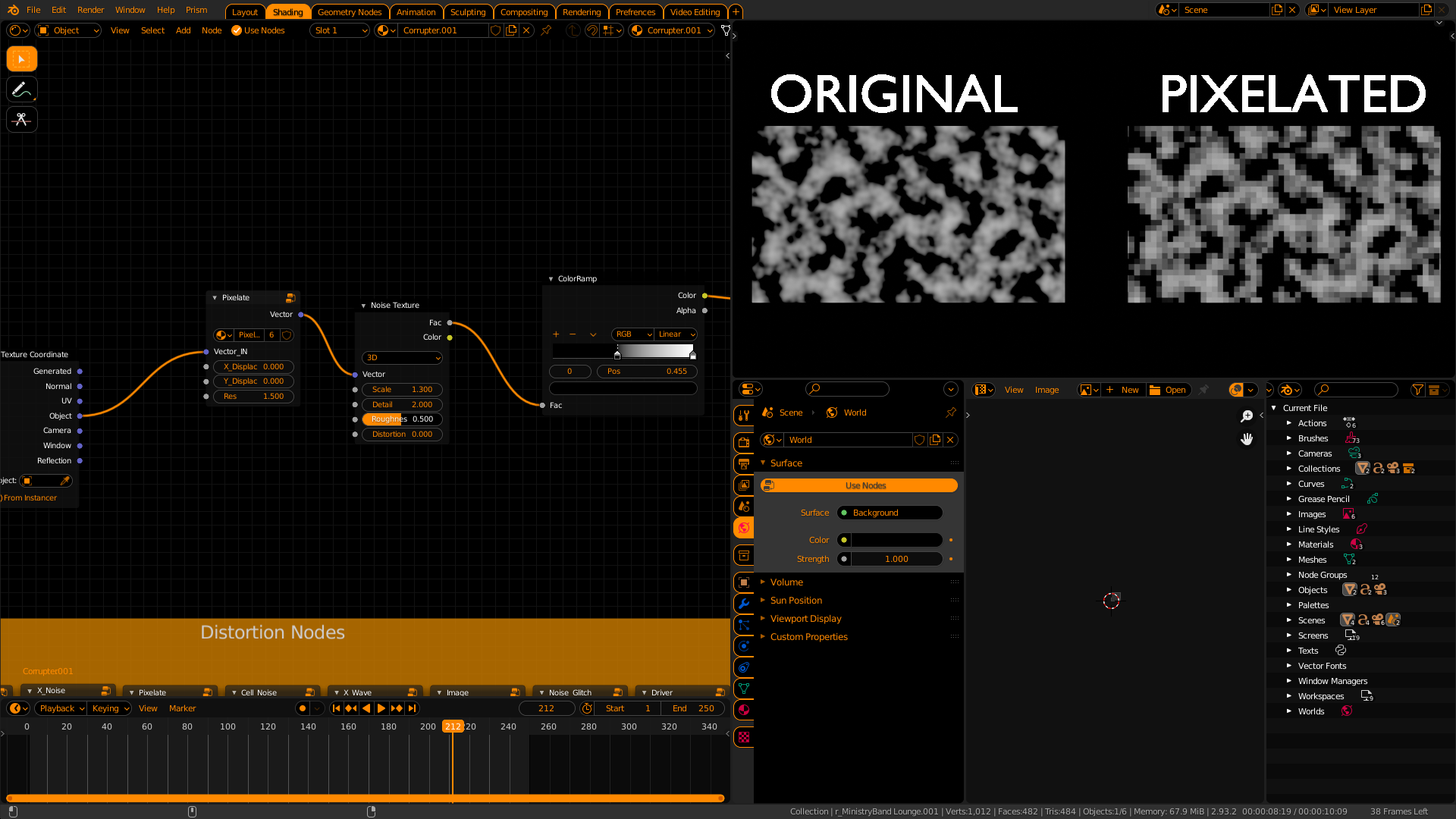Screen dimensions: 1456x819
Task: Activate the Annotate pencil tool
Action: [x=22, y=89]
